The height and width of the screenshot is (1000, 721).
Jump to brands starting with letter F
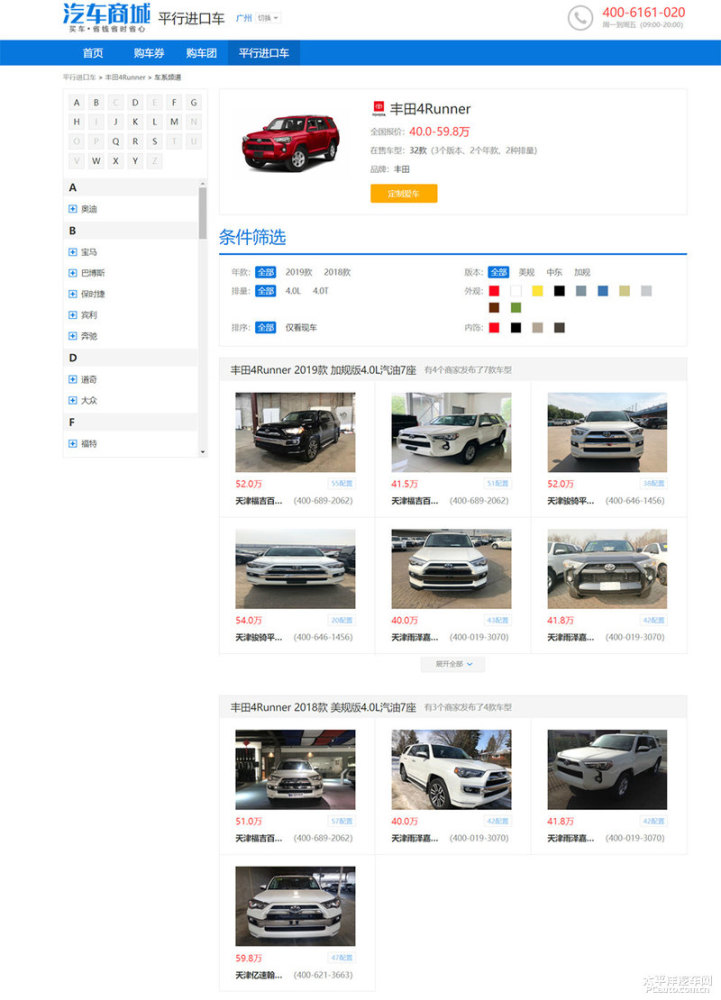click(x=174, y=102)
